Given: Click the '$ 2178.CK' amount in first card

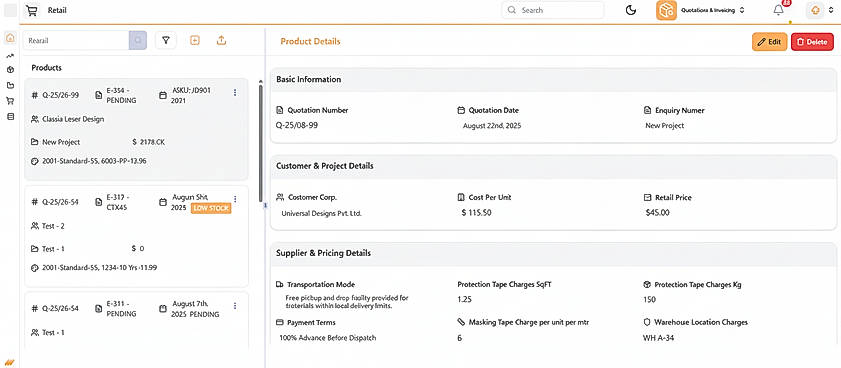Looking at the screenshot, I should [x=149, y=142].
